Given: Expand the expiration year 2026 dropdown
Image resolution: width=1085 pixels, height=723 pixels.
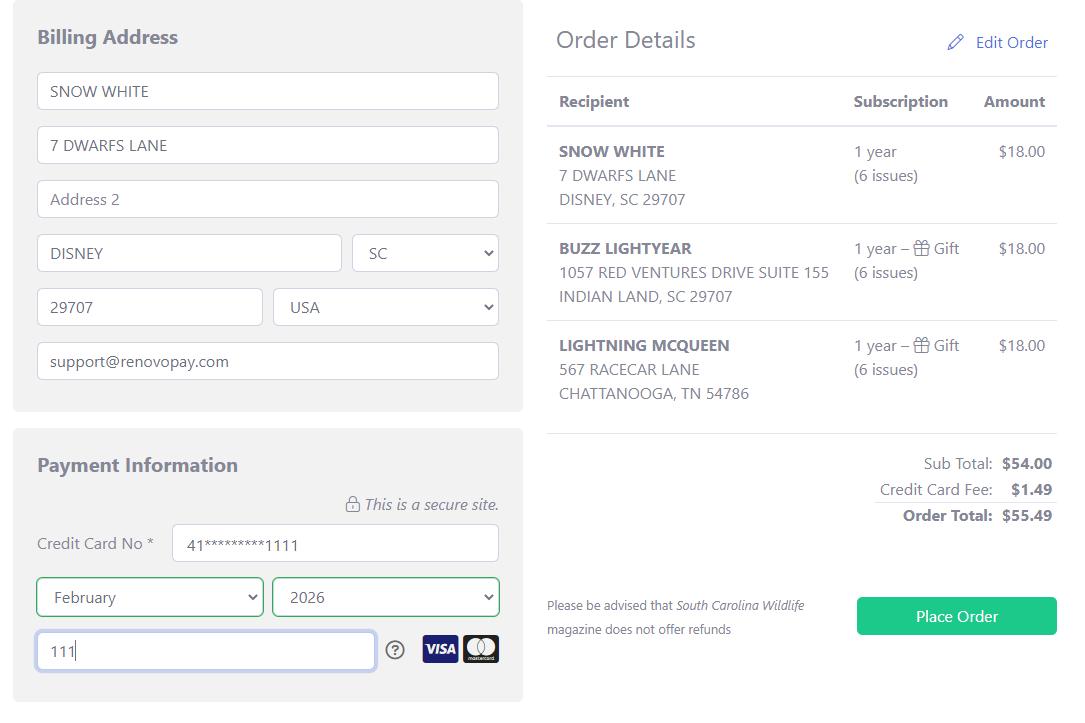Looking at the screenshot, I should [385, 597].
